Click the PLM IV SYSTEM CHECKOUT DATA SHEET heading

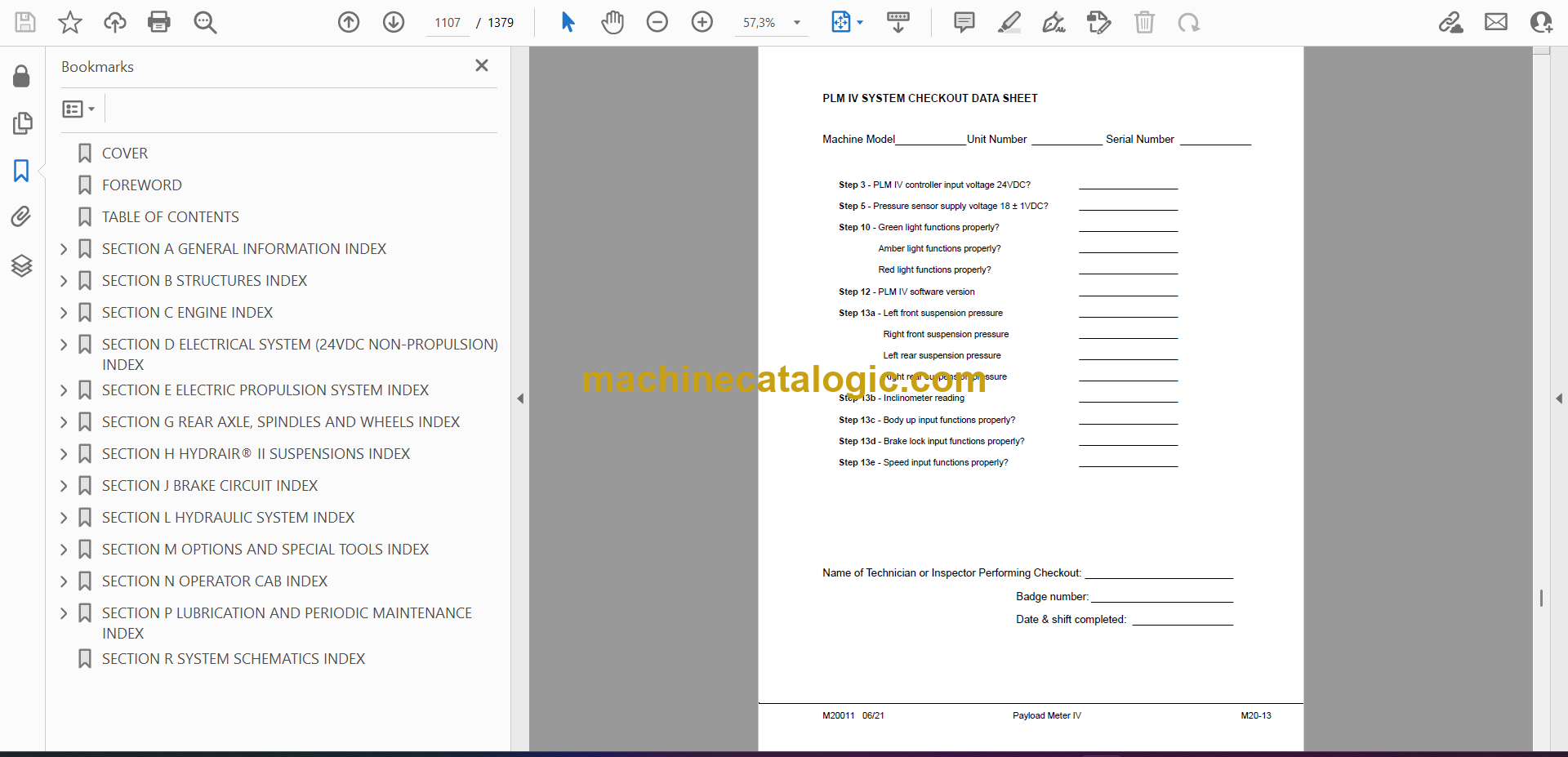click(x=930, y=98)
